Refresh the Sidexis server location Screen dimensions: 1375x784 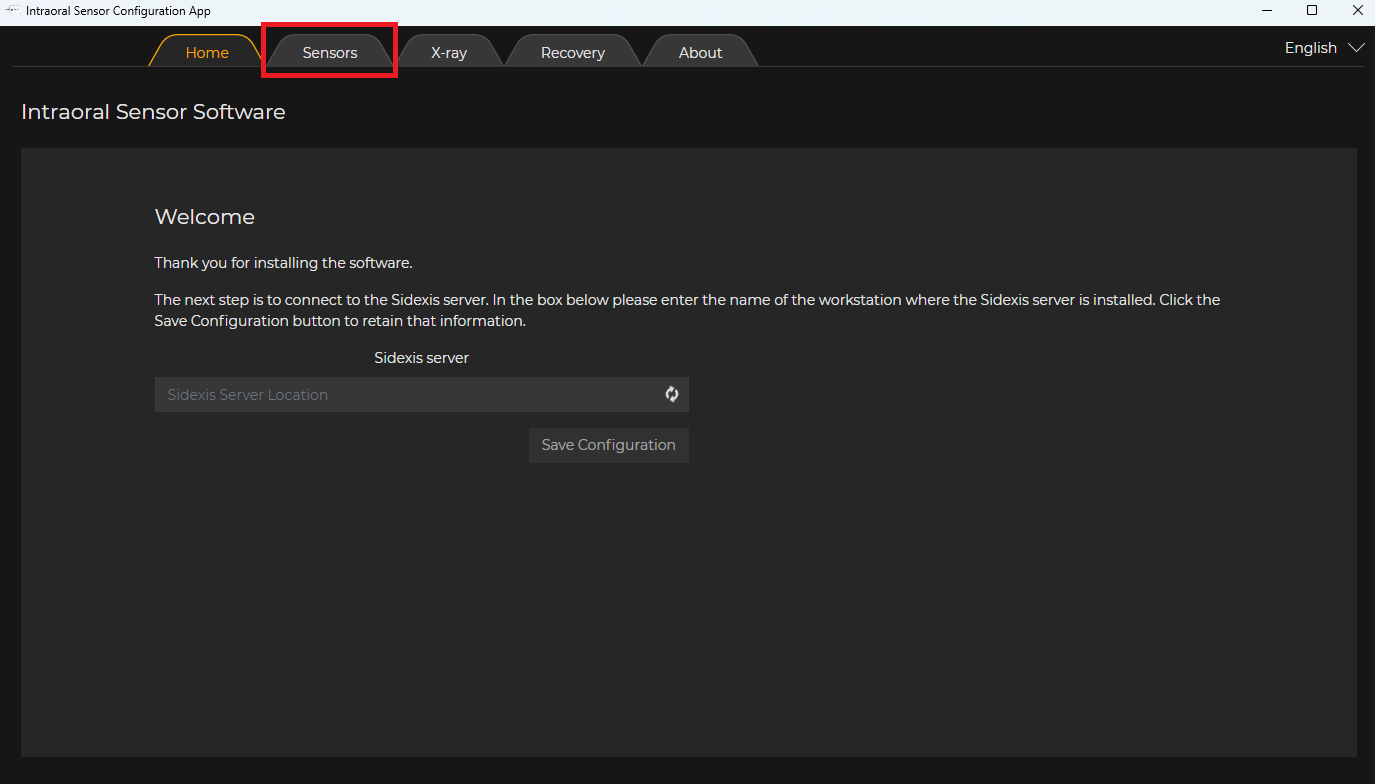pyautogui.click(x=672, y=394)
